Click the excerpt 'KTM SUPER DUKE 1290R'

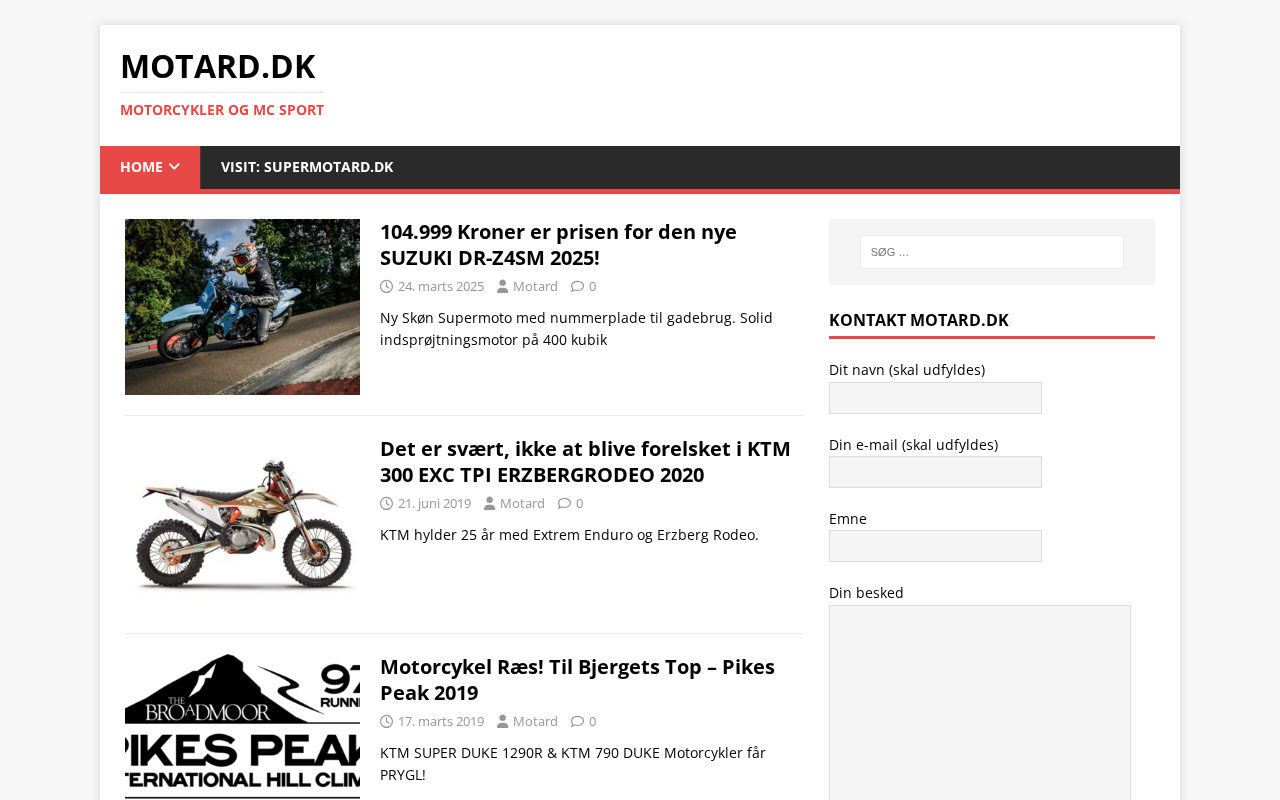click(x=573, y=764)
